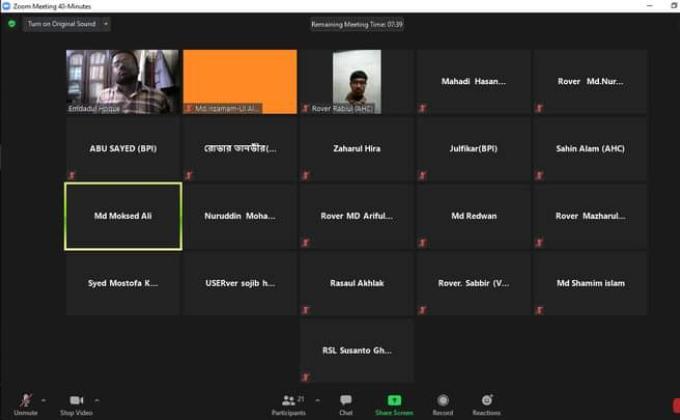The image size is (680, 420).
Task: Click muted mic icon on Zaharul Hira tile
Action: [x=306, y=175]
